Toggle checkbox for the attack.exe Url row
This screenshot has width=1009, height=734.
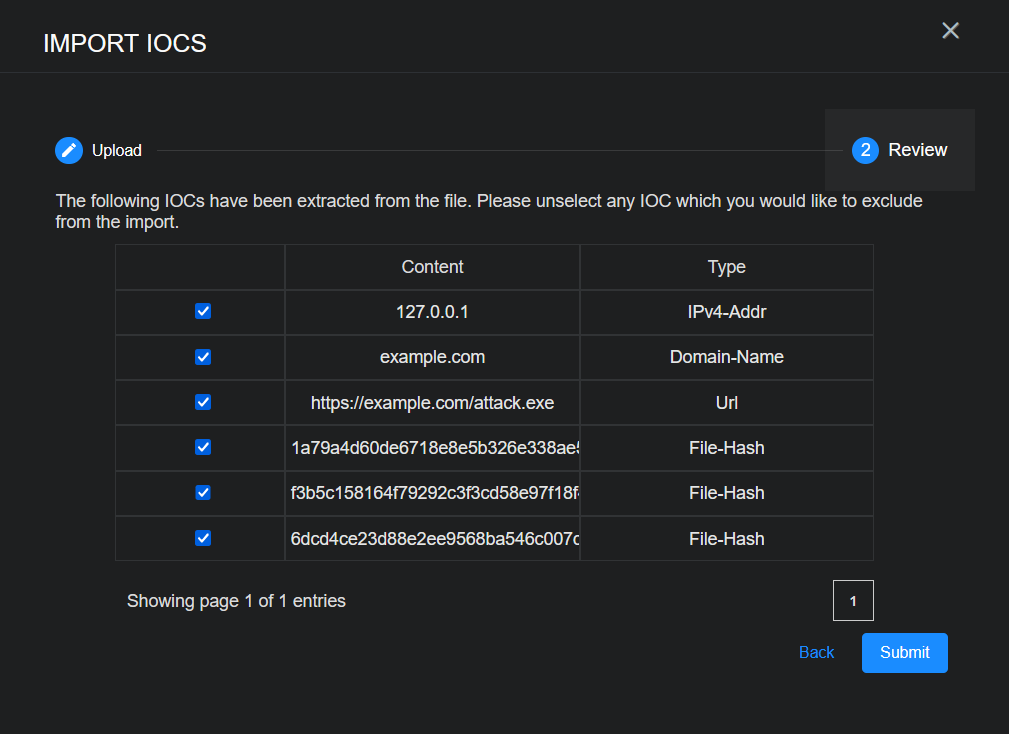click(x=203, y=402)
